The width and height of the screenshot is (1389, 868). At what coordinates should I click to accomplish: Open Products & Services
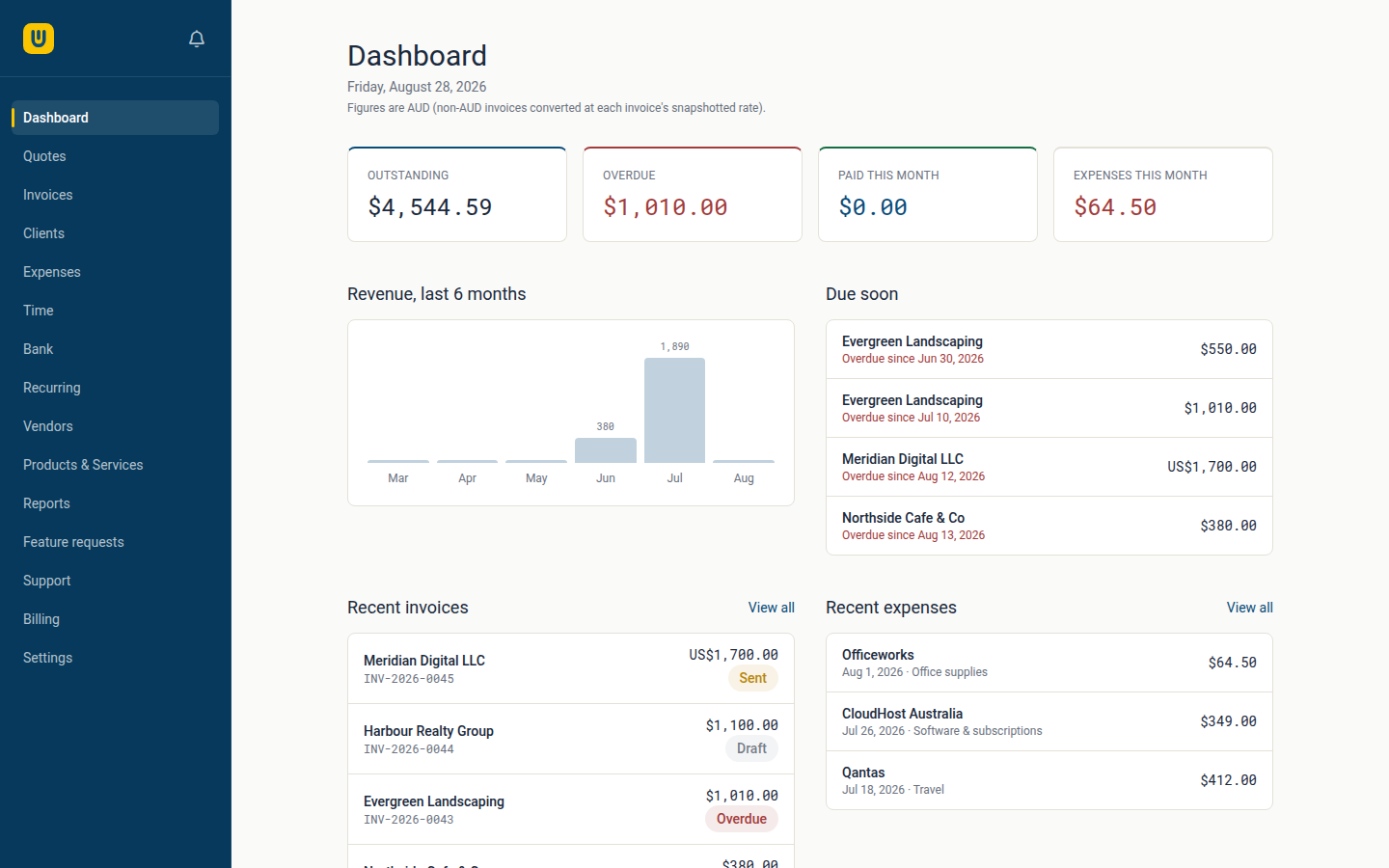pyautogui.click(x=115, y=465)
